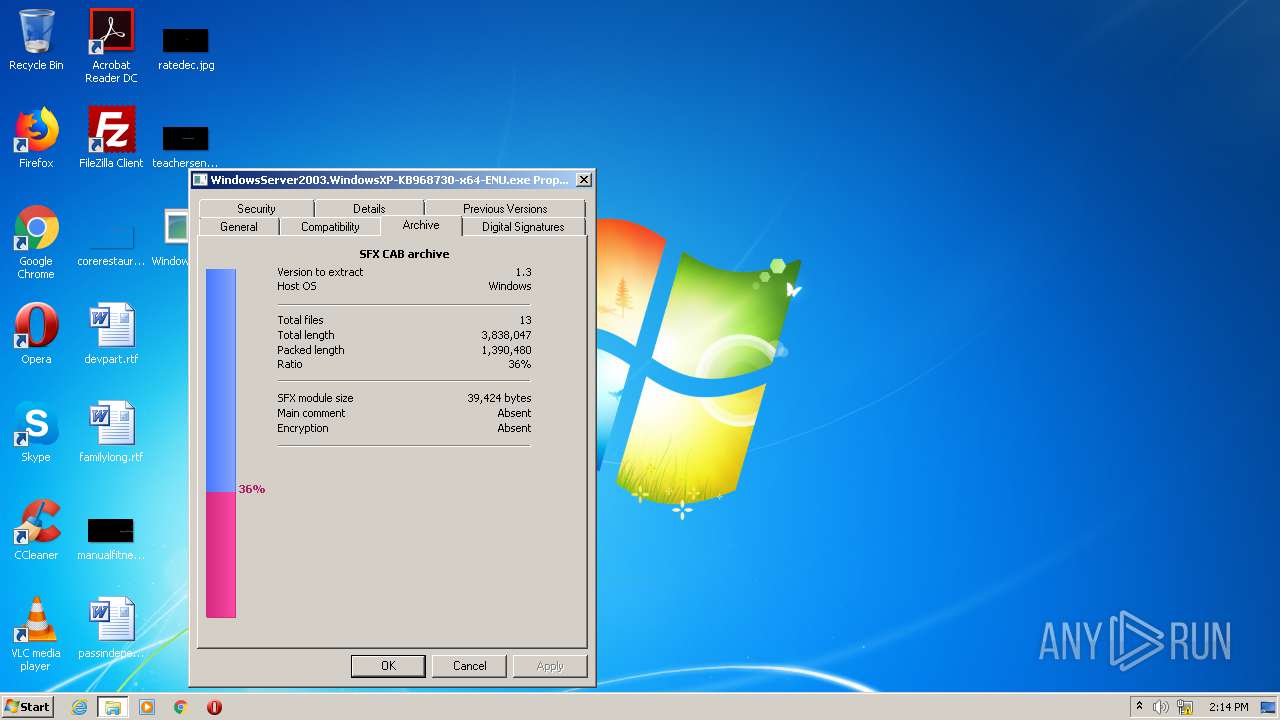Viewport: 1280px width, 720px height.
Task: Click the compression ratio bar
Action: pos(221,443)
